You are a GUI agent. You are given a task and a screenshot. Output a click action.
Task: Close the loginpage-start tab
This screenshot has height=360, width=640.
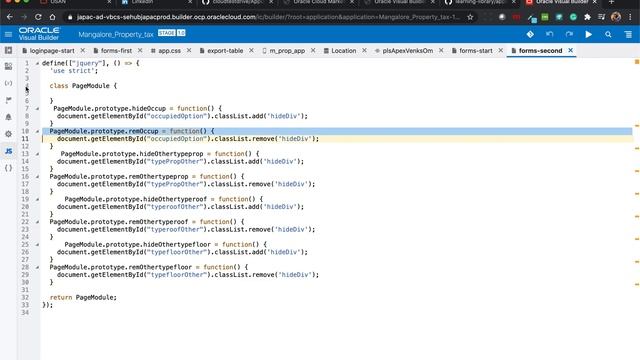click(x=83, y=50)
